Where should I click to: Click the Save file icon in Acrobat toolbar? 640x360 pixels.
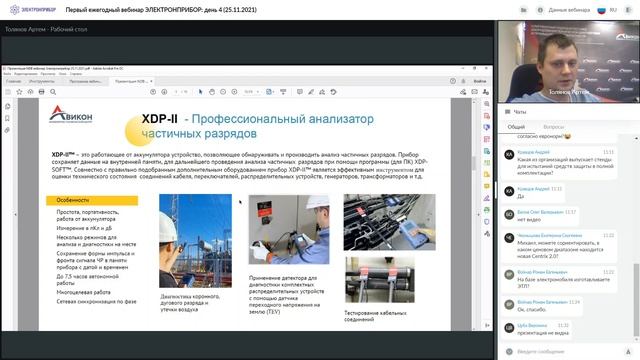[x=8, y=92]
